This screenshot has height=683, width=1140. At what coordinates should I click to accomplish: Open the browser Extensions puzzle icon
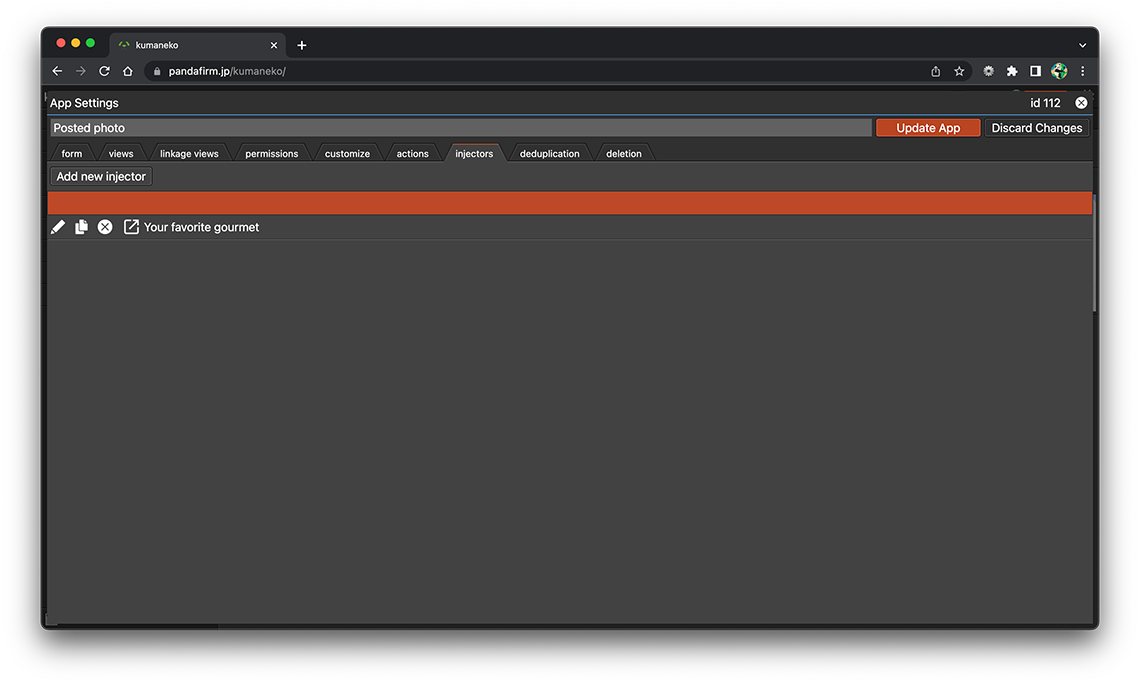point(1012,71)
